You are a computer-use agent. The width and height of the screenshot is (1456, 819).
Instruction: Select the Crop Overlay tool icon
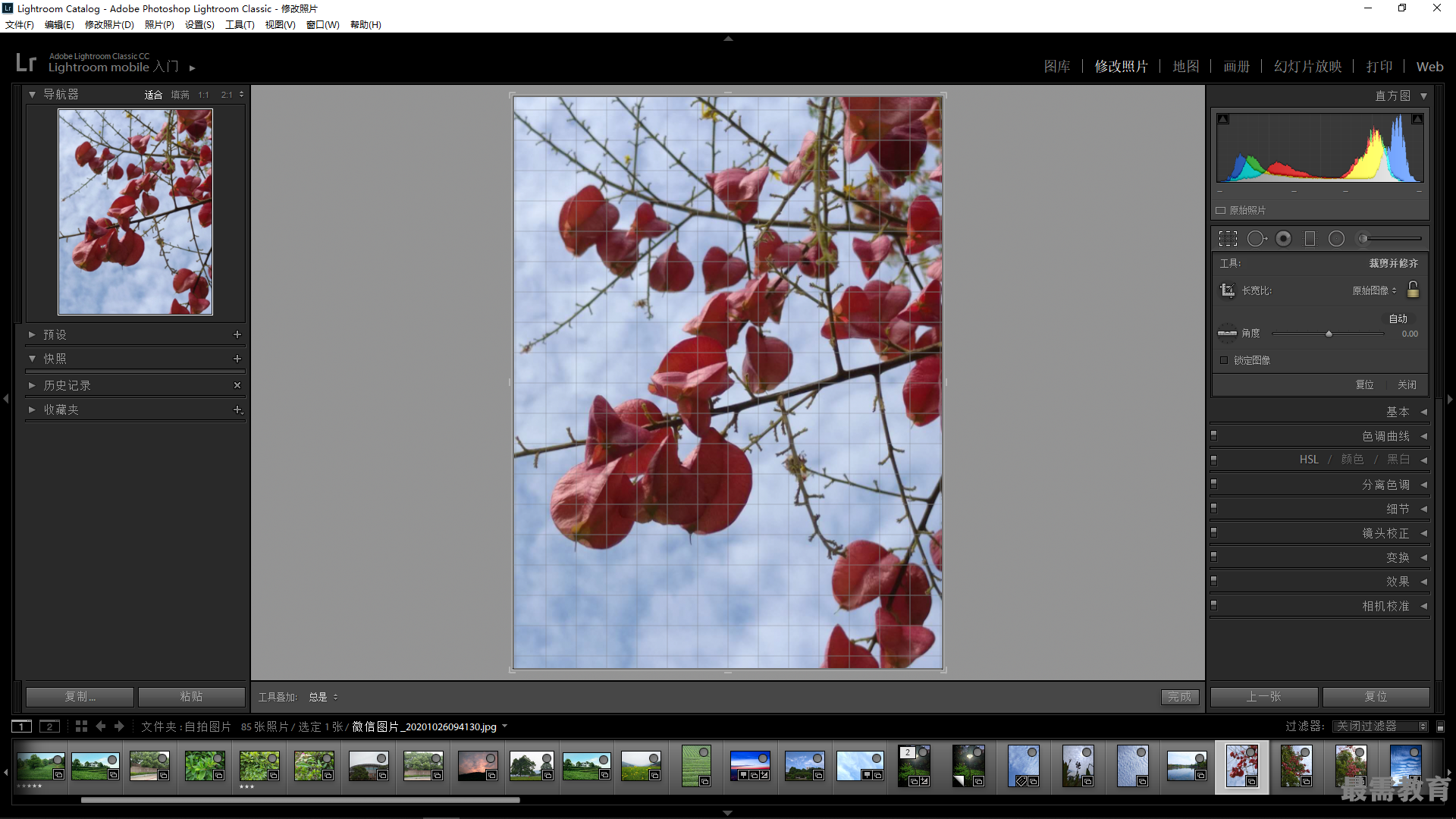pos(1228,239)
